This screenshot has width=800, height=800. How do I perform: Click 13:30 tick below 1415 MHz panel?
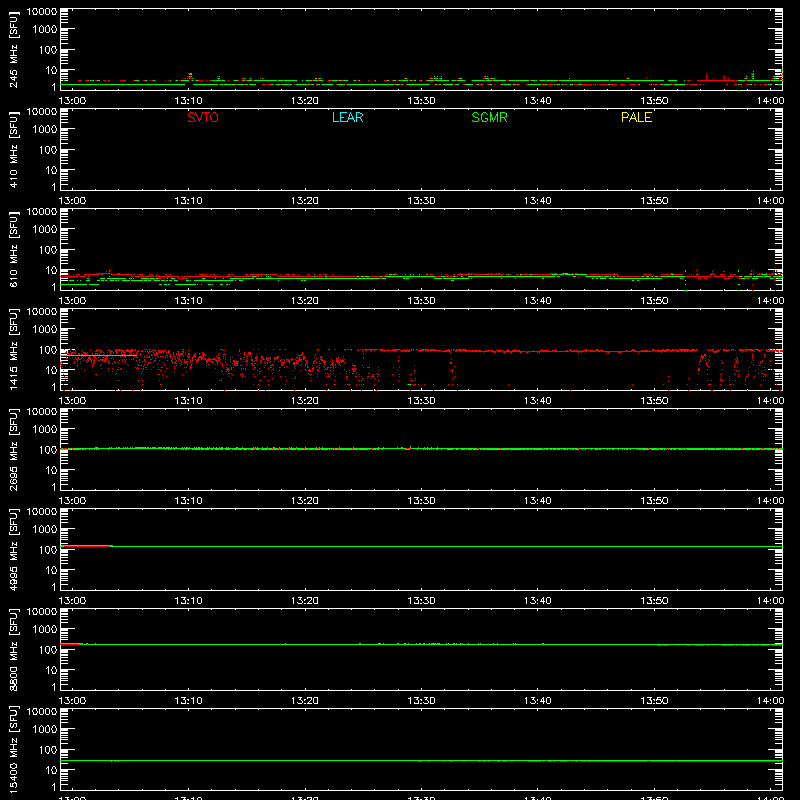421,401
